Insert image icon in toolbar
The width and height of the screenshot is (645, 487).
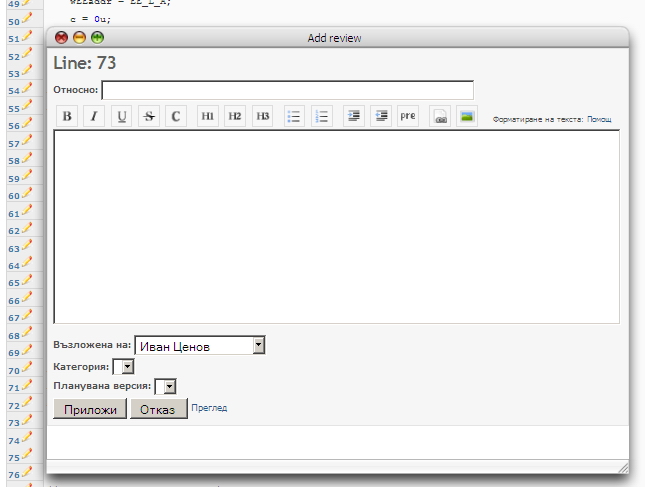click(467, 116)
